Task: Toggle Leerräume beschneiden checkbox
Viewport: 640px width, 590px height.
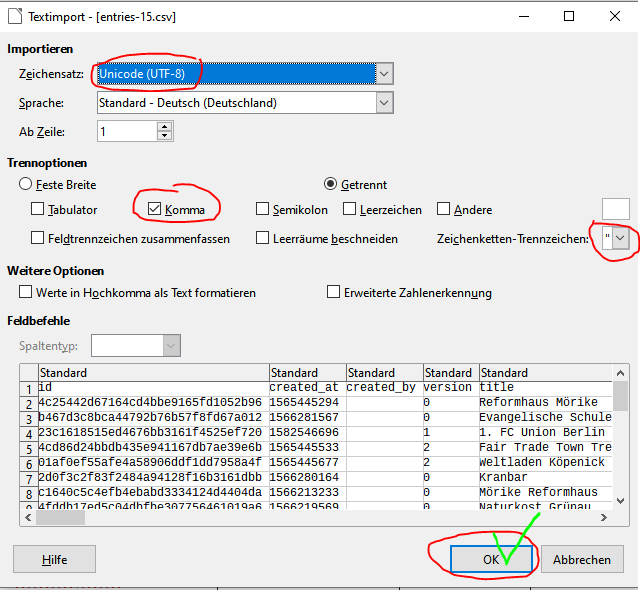Action: 262,238
